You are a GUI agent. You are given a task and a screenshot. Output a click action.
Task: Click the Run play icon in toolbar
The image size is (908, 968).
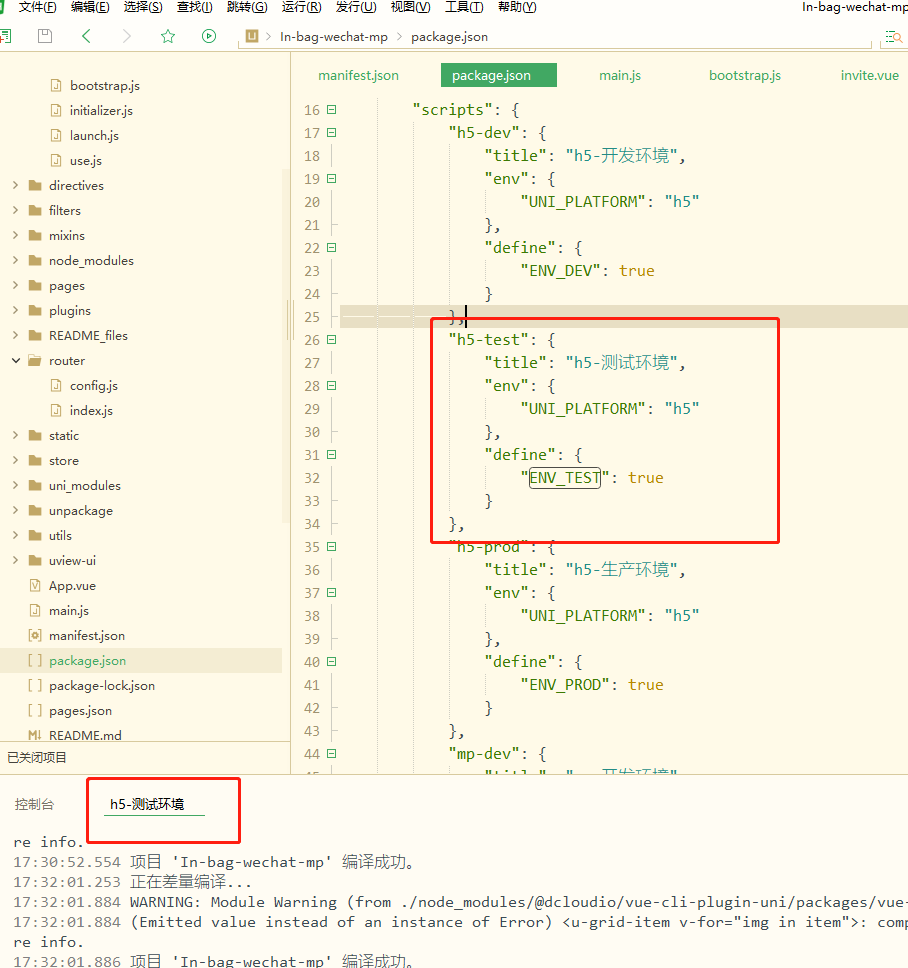pos(208,36)
